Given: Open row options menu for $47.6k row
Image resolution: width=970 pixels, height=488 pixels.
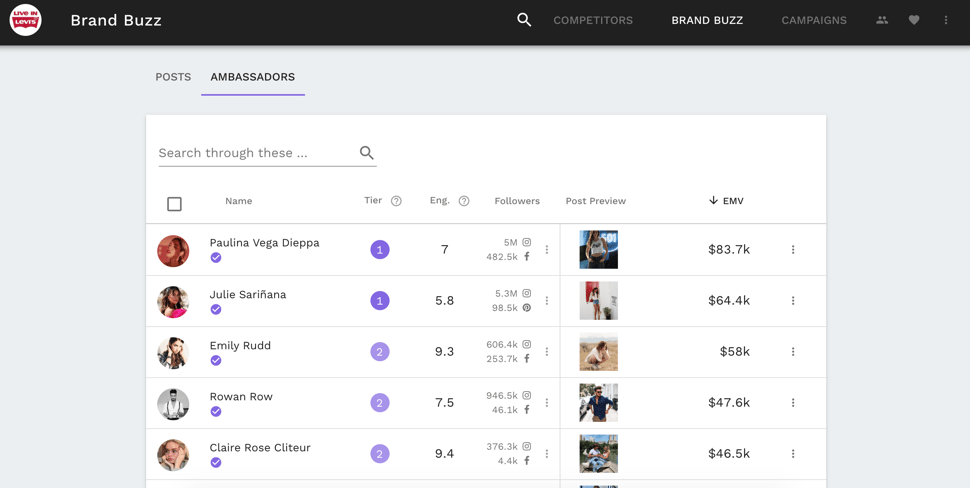Looking at the screenshot, I should pyautogui.click(x=793, y=403).
